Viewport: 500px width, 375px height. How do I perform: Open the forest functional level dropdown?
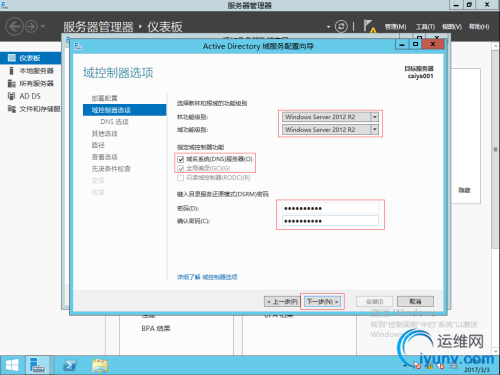coord(330,117)
